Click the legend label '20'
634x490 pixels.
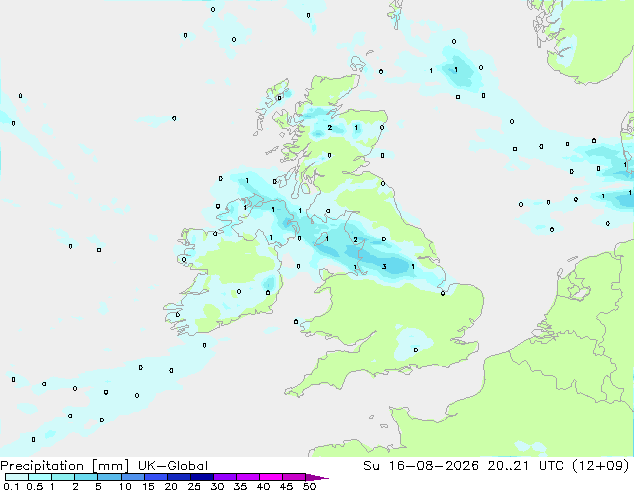171,486
